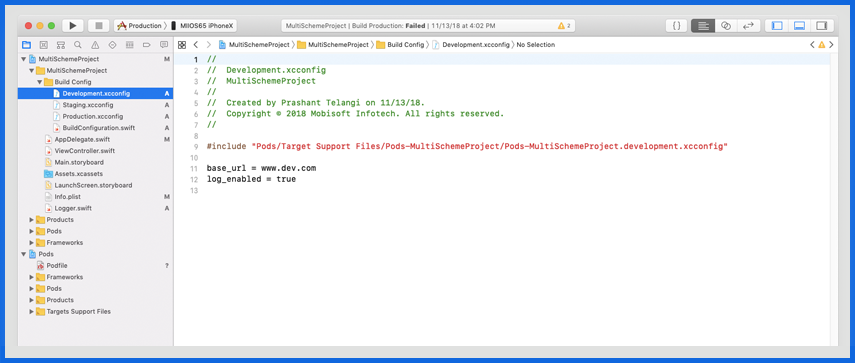The width and height of the screenshot is (855, 363).
Task: Click line number 9 in gutter
Action: 195,147
